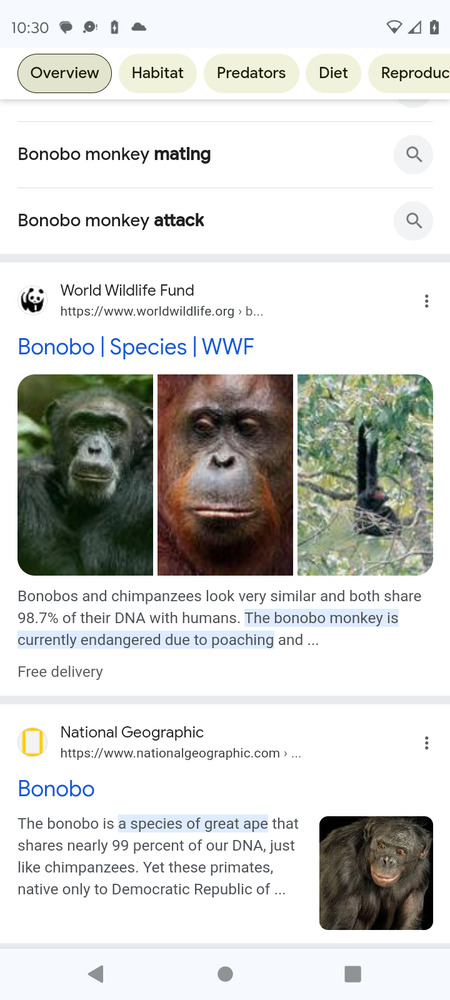Viewport: 450px width, 1000px height.
Task: Open the orangutan face thumbnail
Action: click(225, 474)
